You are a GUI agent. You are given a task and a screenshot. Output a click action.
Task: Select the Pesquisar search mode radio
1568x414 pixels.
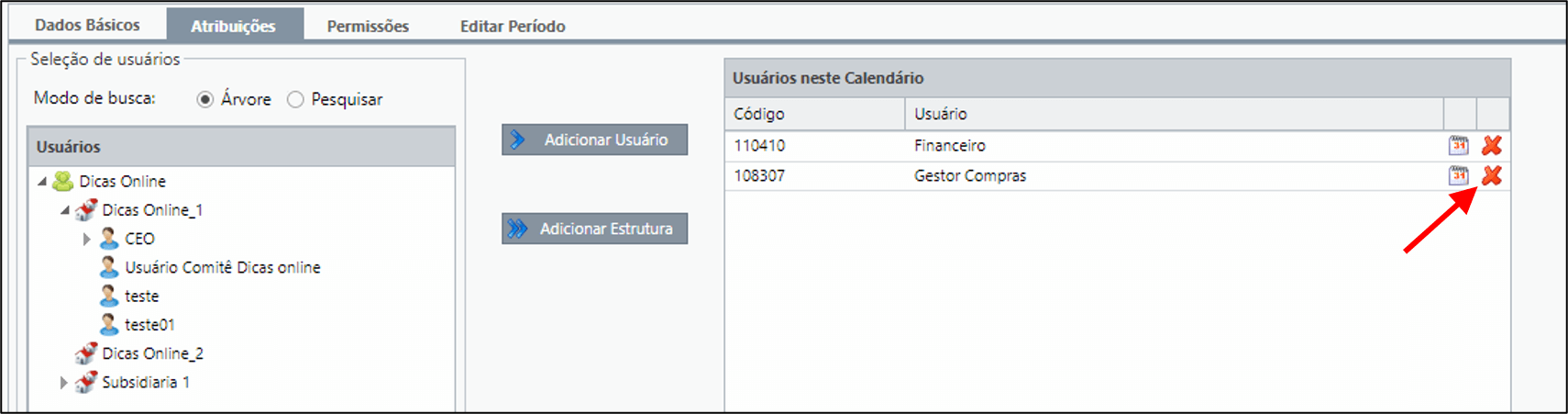(x=295, y=99)
